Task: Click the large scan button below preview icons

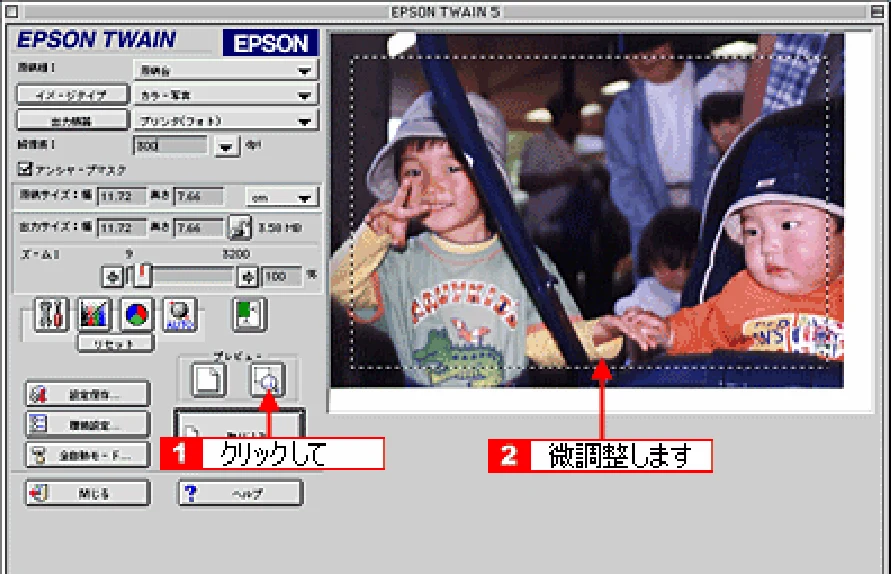Action: click(x=239, y=423)
